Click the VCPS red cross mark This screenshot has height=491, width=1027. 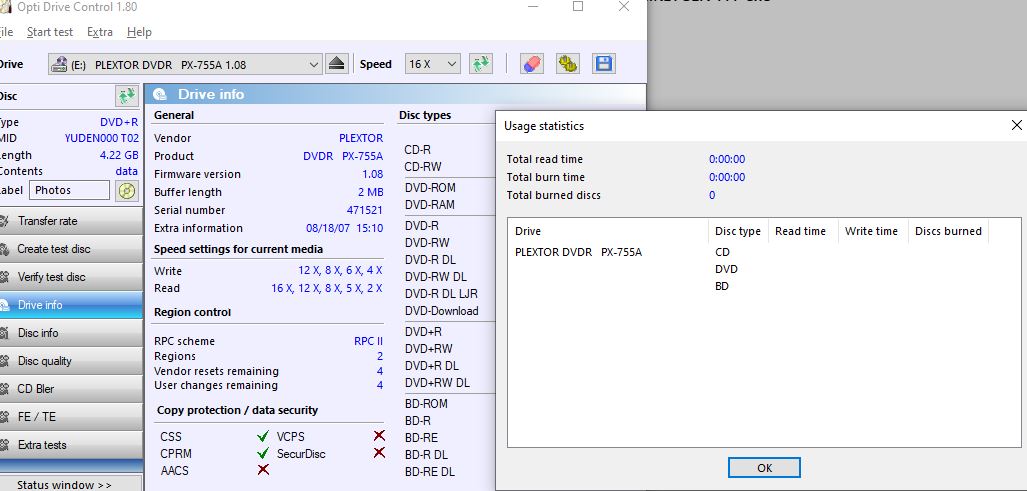pos(379,435)
